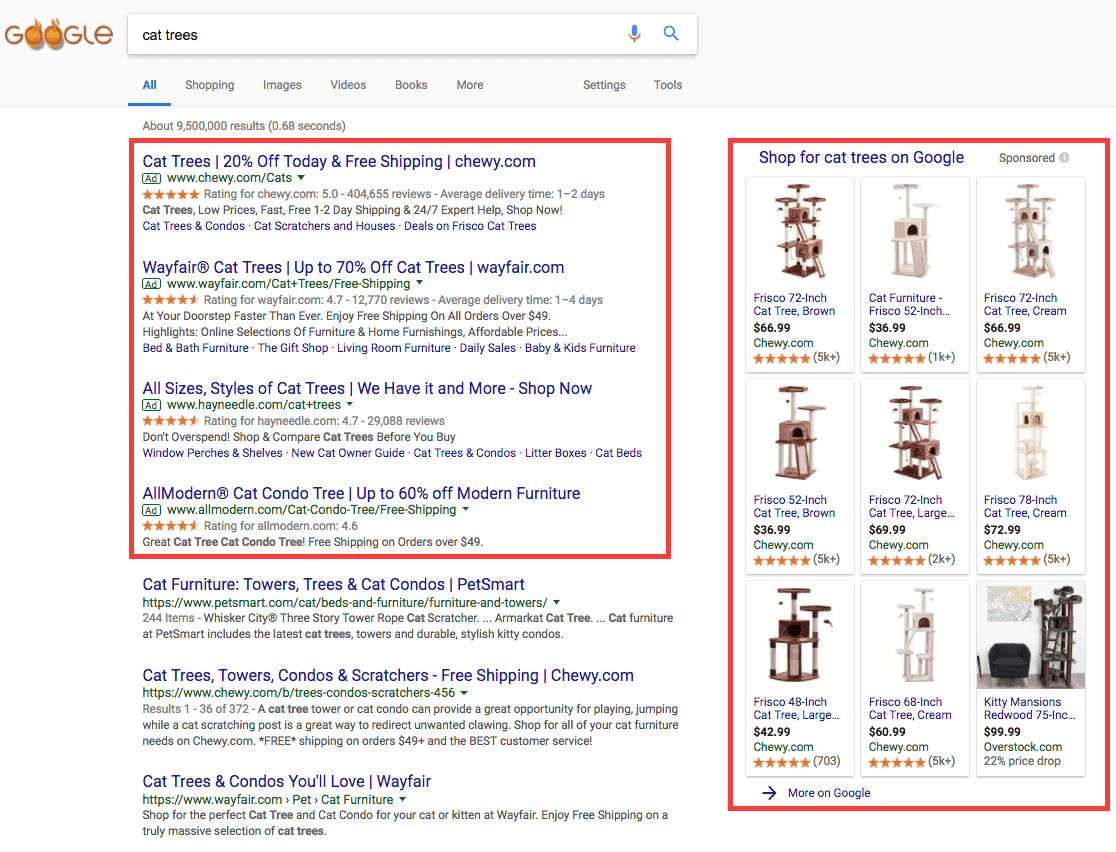
Task: Click the Ad badge beside wayfair.com URL
Action: click(151, 284)
